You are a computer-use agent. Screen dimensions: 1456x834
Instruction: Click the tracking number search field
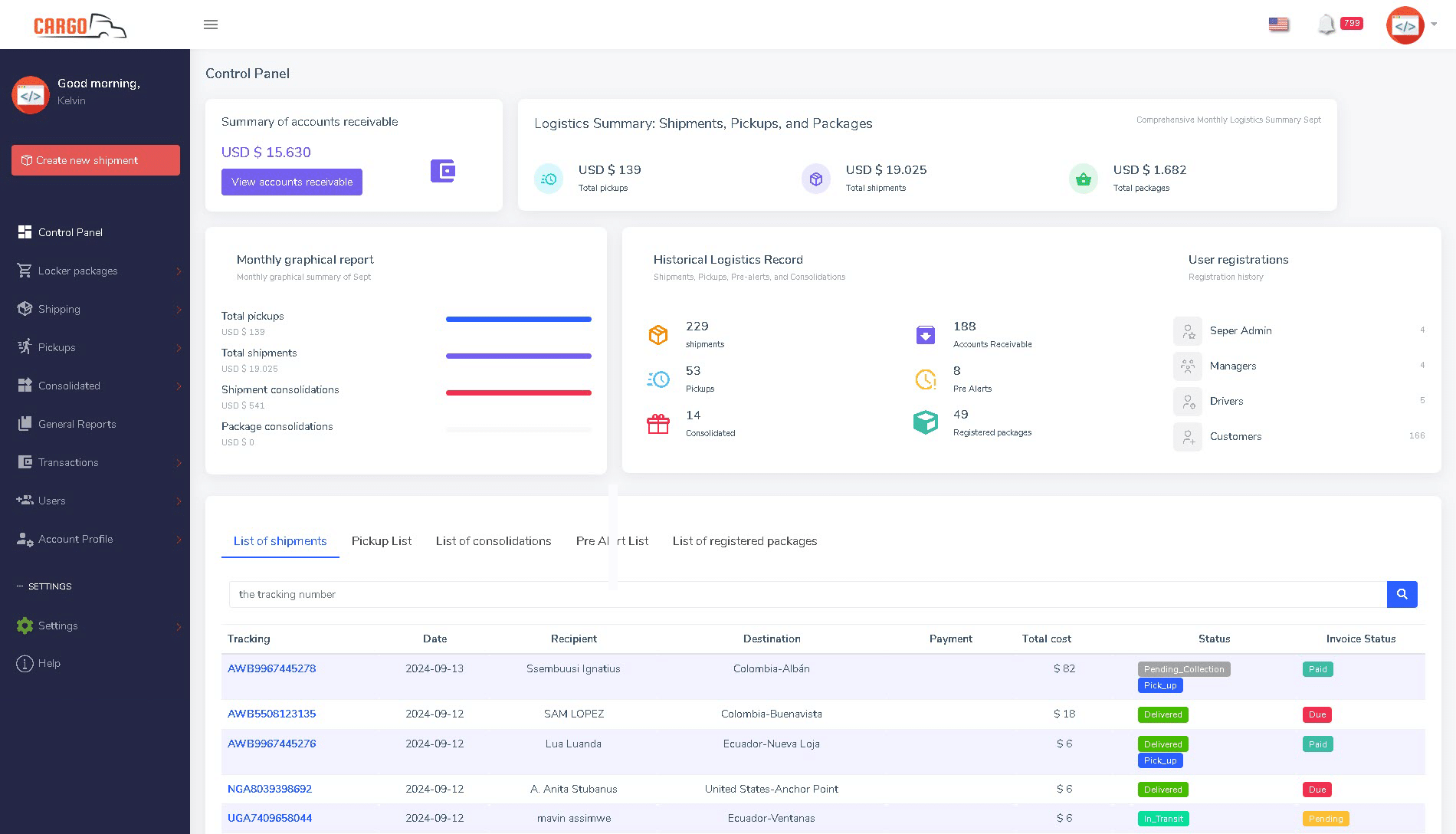click(x=805, y=594)
